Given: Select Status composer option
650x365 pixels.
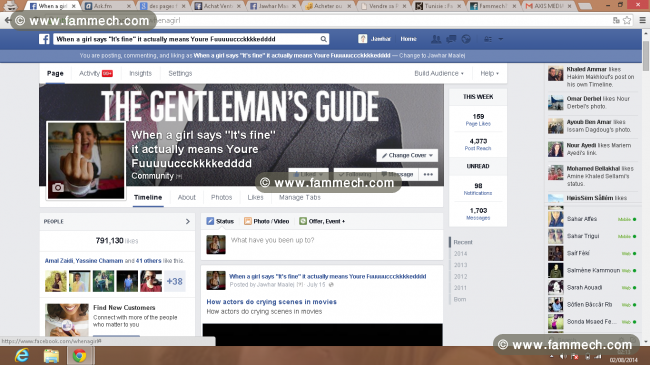Looking at the screenshot, I should 220,221.
